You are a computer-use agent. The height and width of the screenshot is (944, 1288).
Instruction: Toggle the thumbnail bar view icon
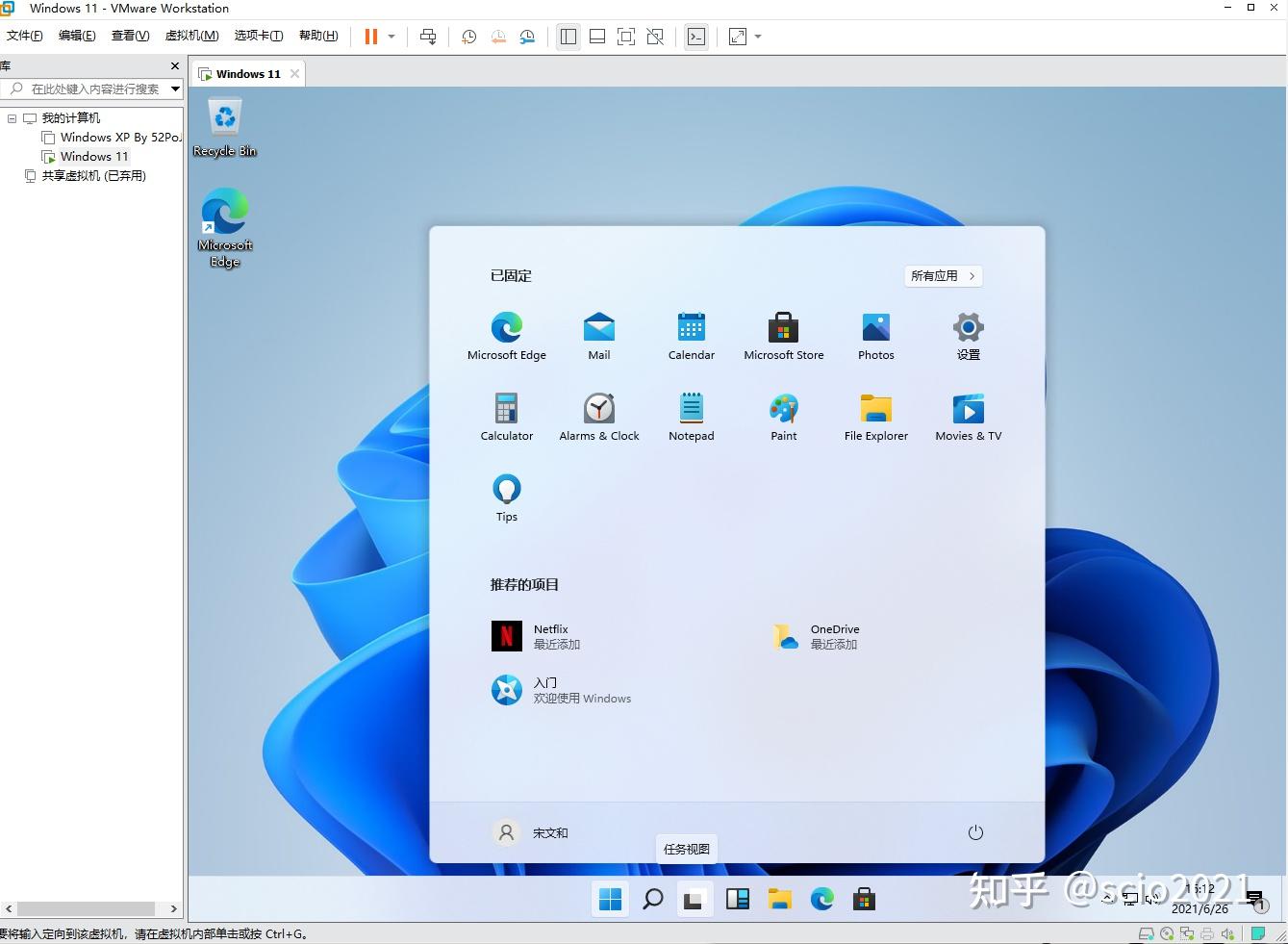(x=597, y=37)
